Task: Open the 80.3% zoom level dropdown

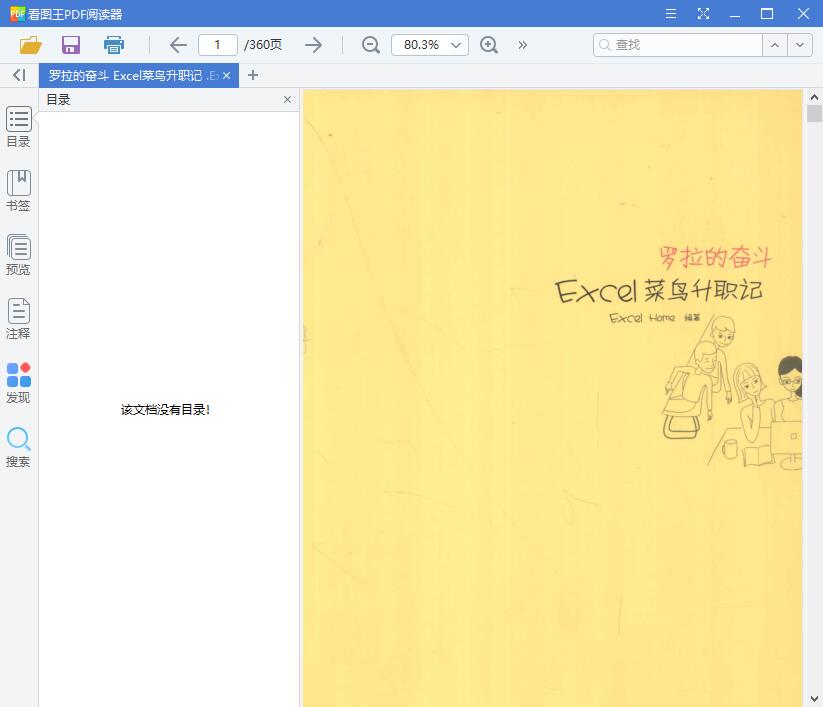Action: pos(430,45)
